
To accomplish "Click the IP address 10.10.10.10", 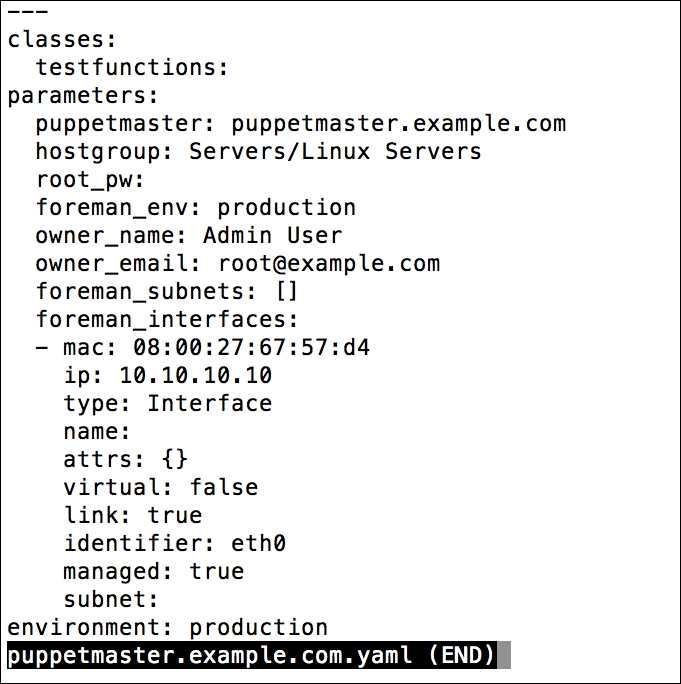I will [x=195, y=376].
